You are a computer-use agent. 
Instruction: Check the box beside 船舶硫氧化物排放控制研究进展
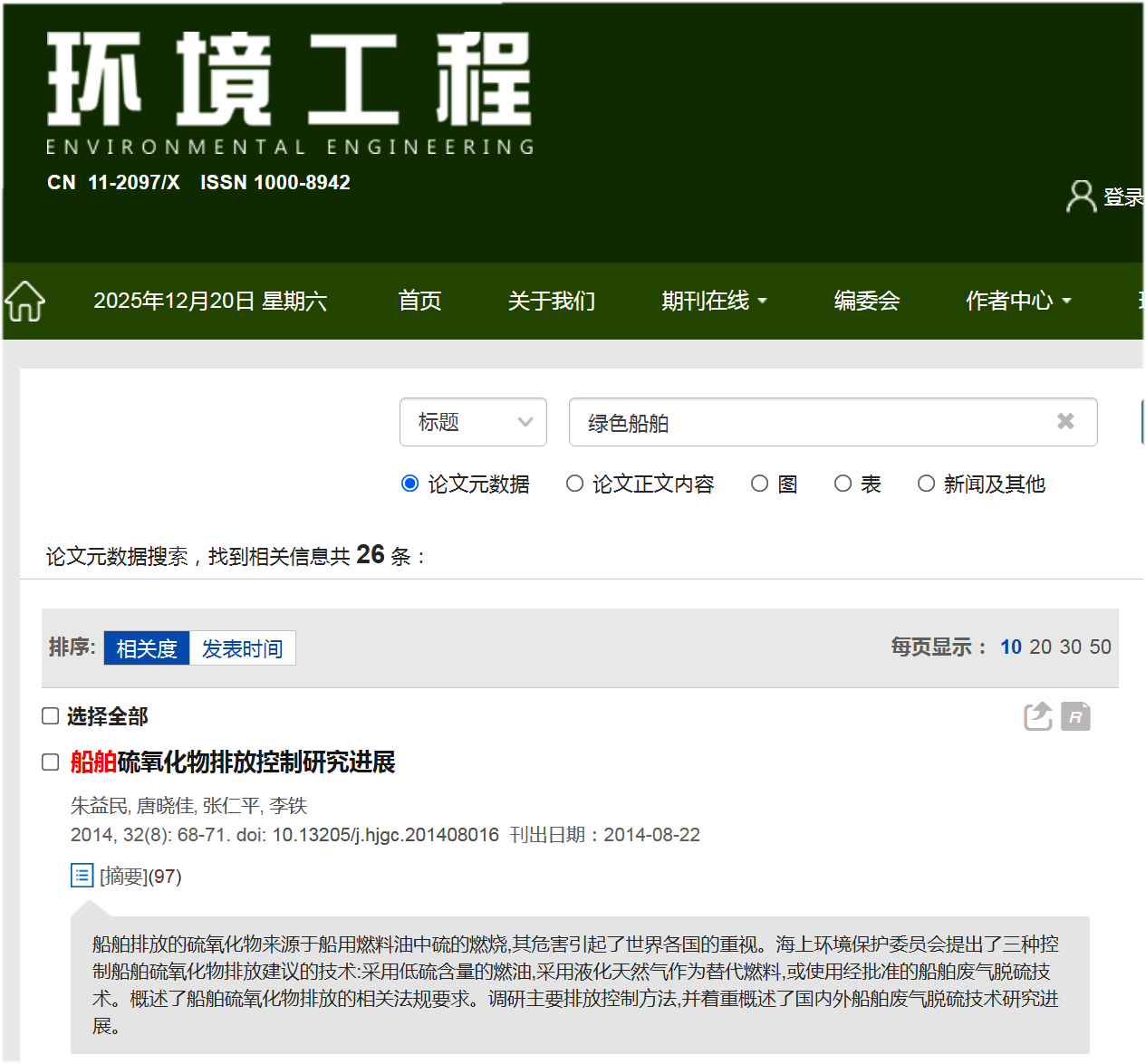point(51,762)
